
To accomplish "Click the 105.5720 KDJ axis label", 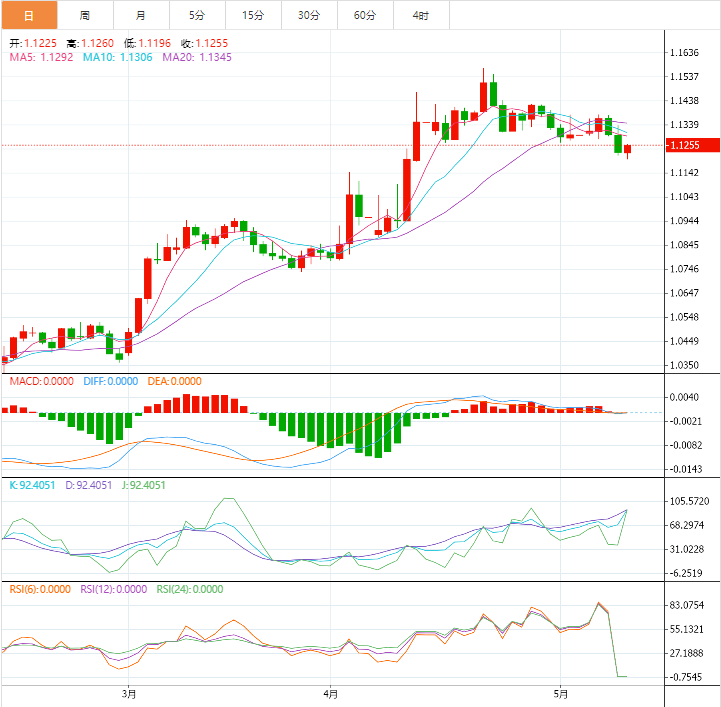I will pyautogui.click(x=689, y=501).
